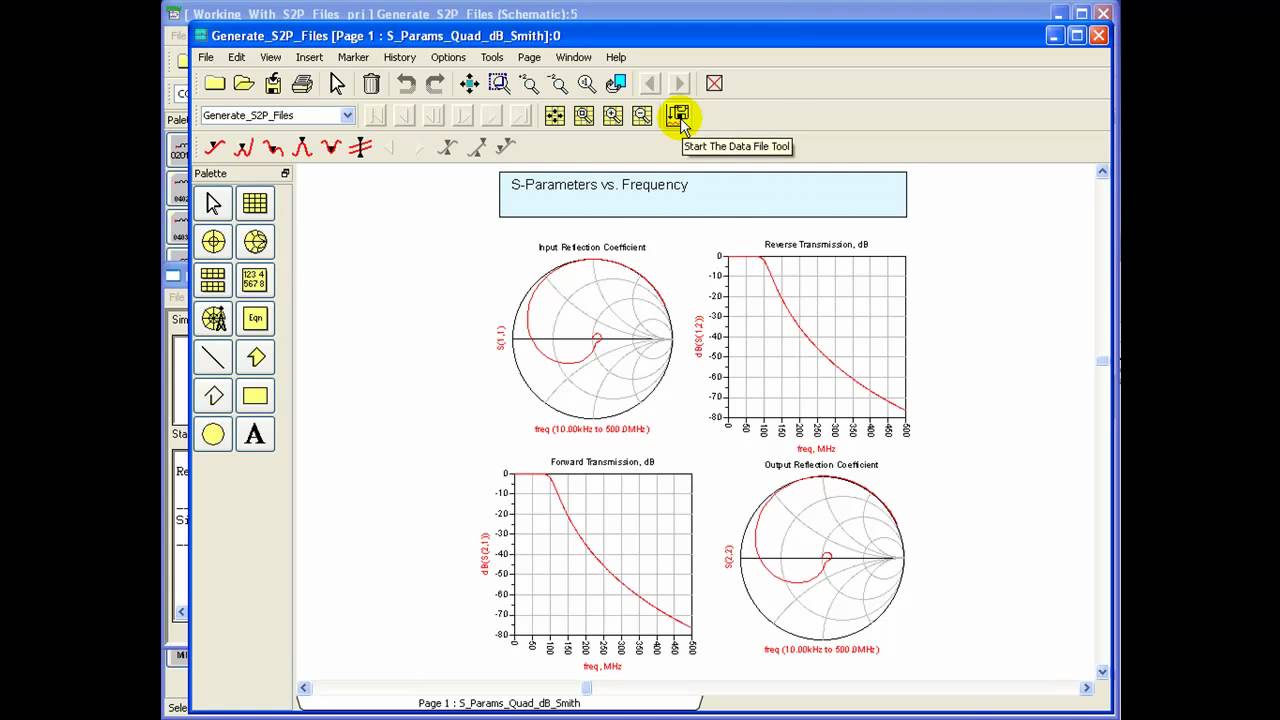Click the Start The Data File Tool icon
Screen dimensions: 1280x720
(x=678, y=115)
